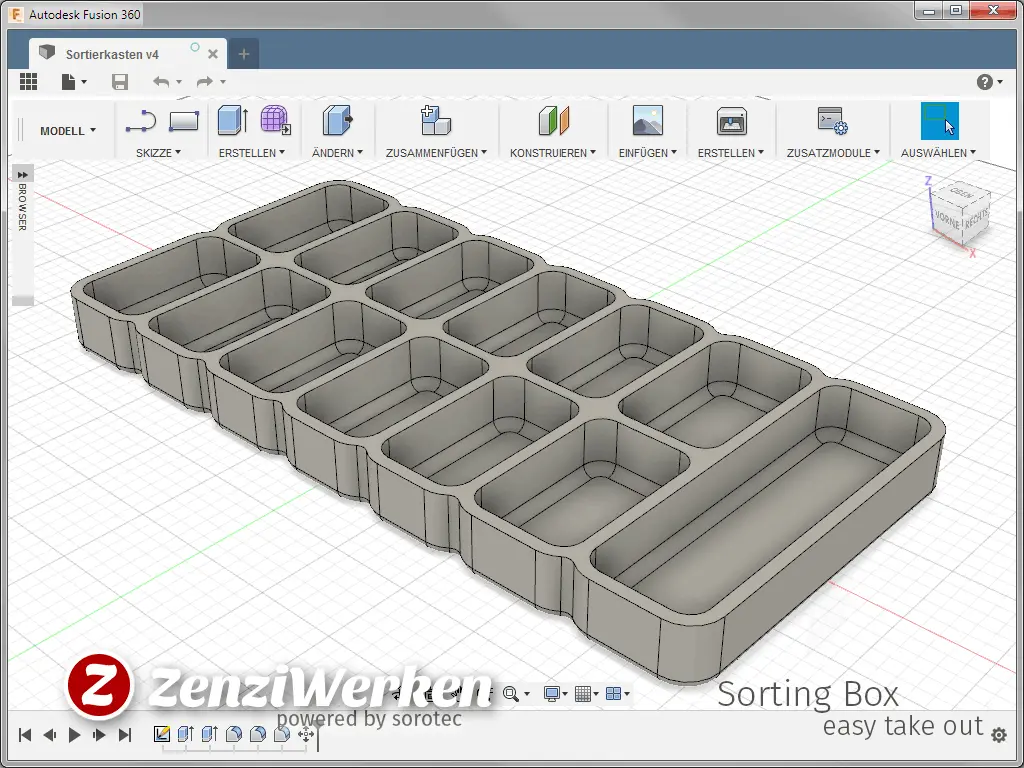Open the undo history dropdown arrow
Viewport: 1024px width, 768px height.
point(179,82)
